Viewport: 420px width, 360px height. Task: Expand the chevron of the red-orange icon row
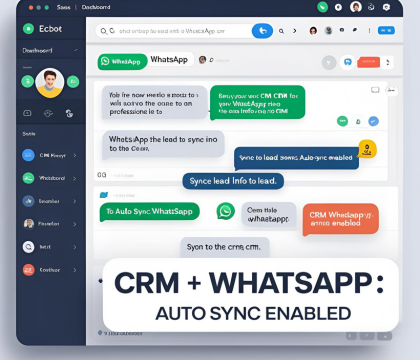[x=75, y=270]
